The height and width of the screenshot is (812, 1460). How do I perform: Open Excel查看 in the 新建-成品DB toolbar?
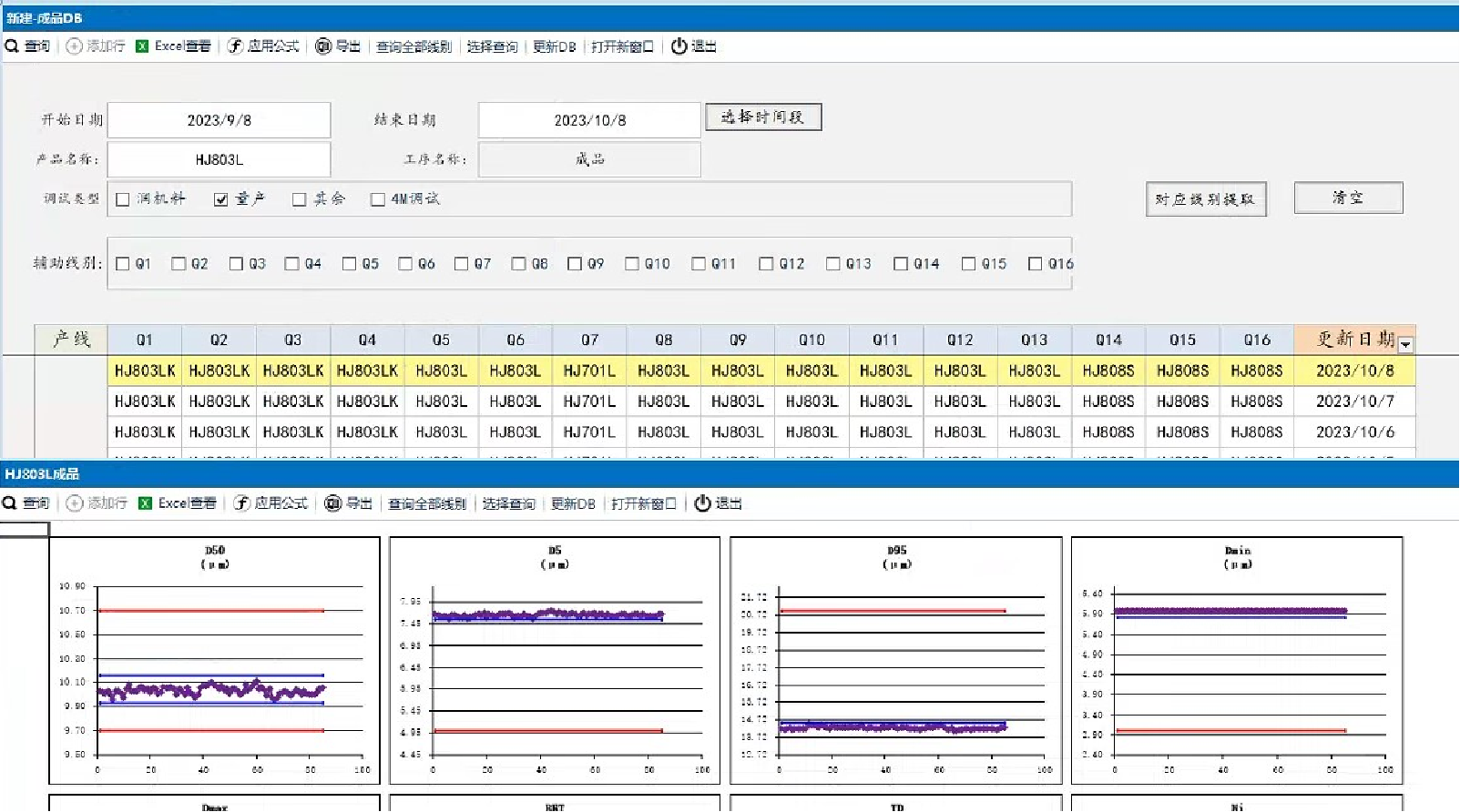[x=173, y=46]
